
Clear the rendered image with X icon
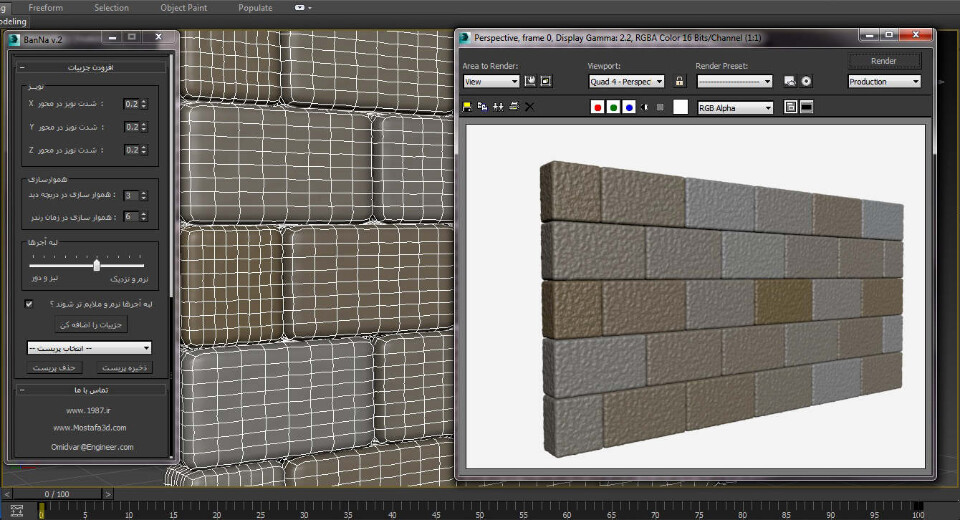(530, 107)
